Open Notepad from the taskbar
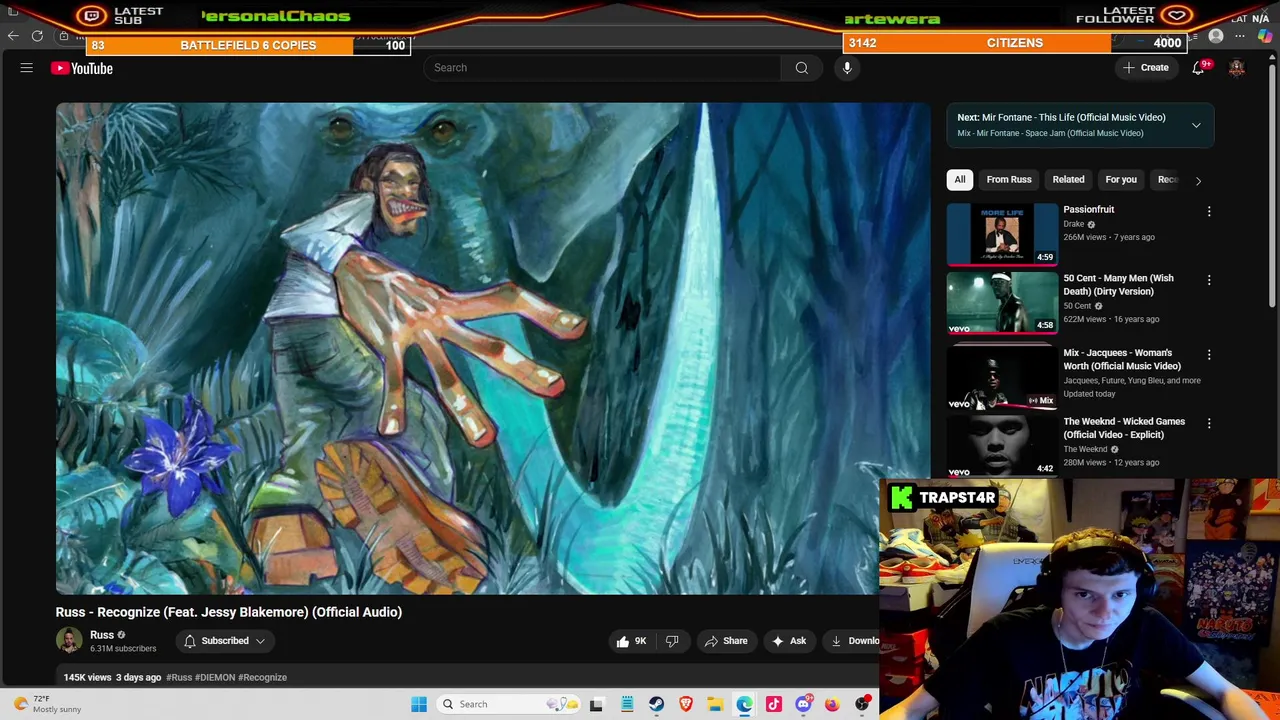The width and height of the screenshot is (1280, 720). 627,704
